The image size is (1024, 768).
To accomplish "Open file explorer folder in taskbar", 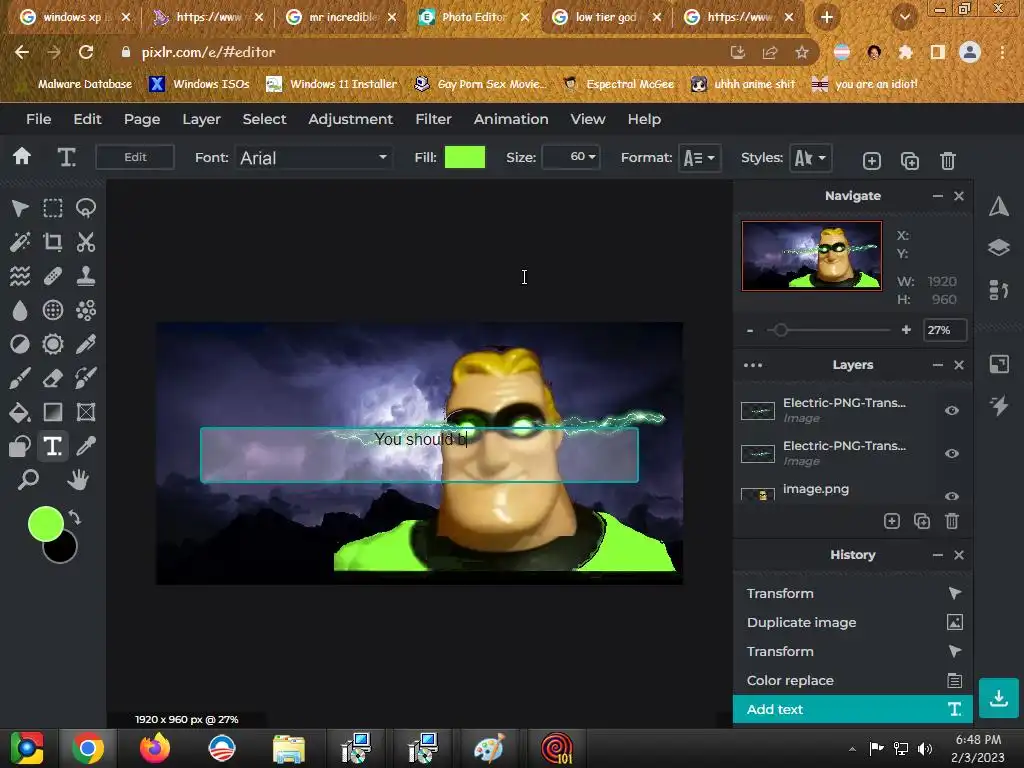I will pyautogui.click(x=288, y=748).
